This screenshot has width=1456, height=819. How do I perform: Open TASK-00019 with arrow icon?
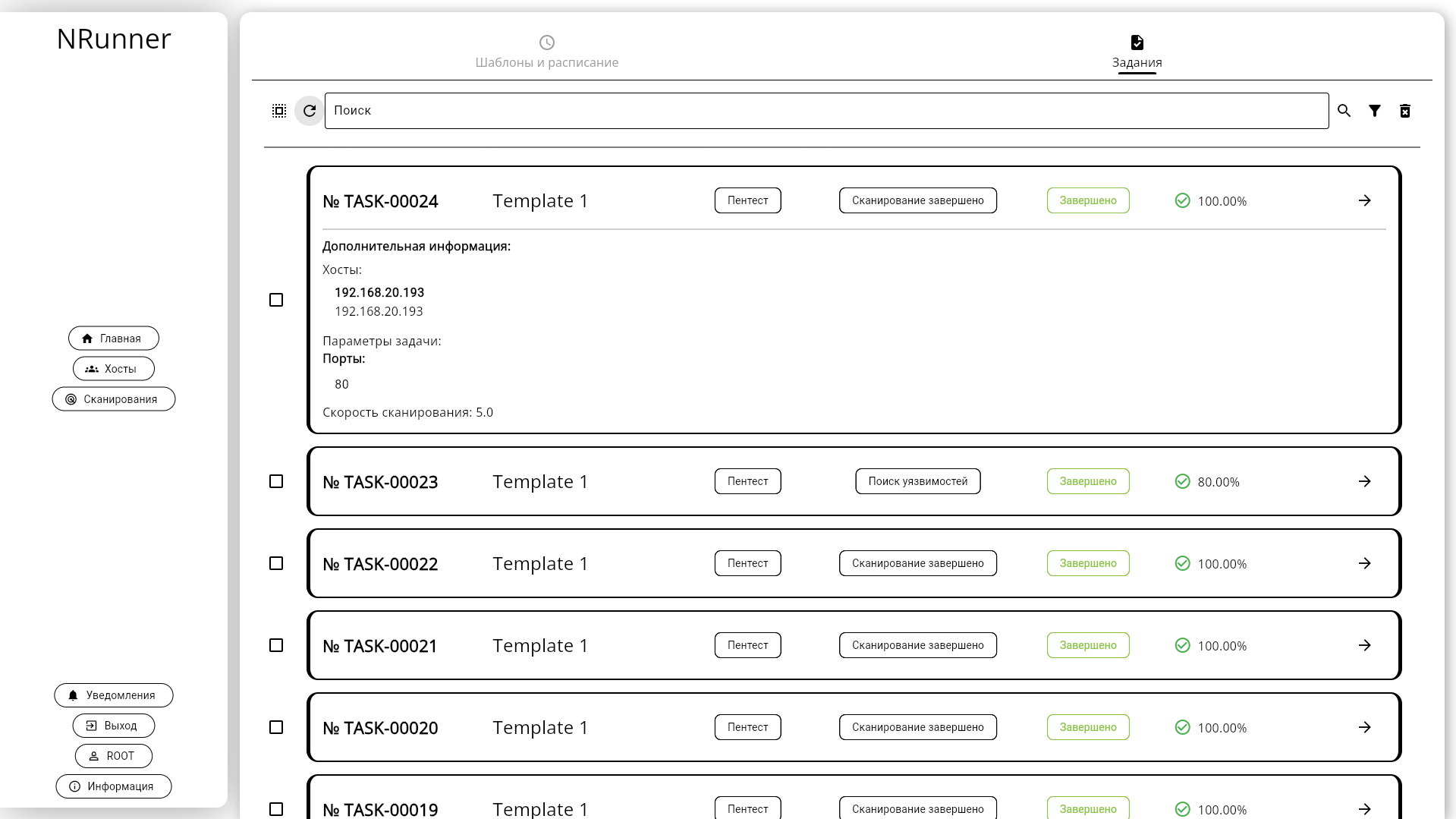[x=1365, y=809]
